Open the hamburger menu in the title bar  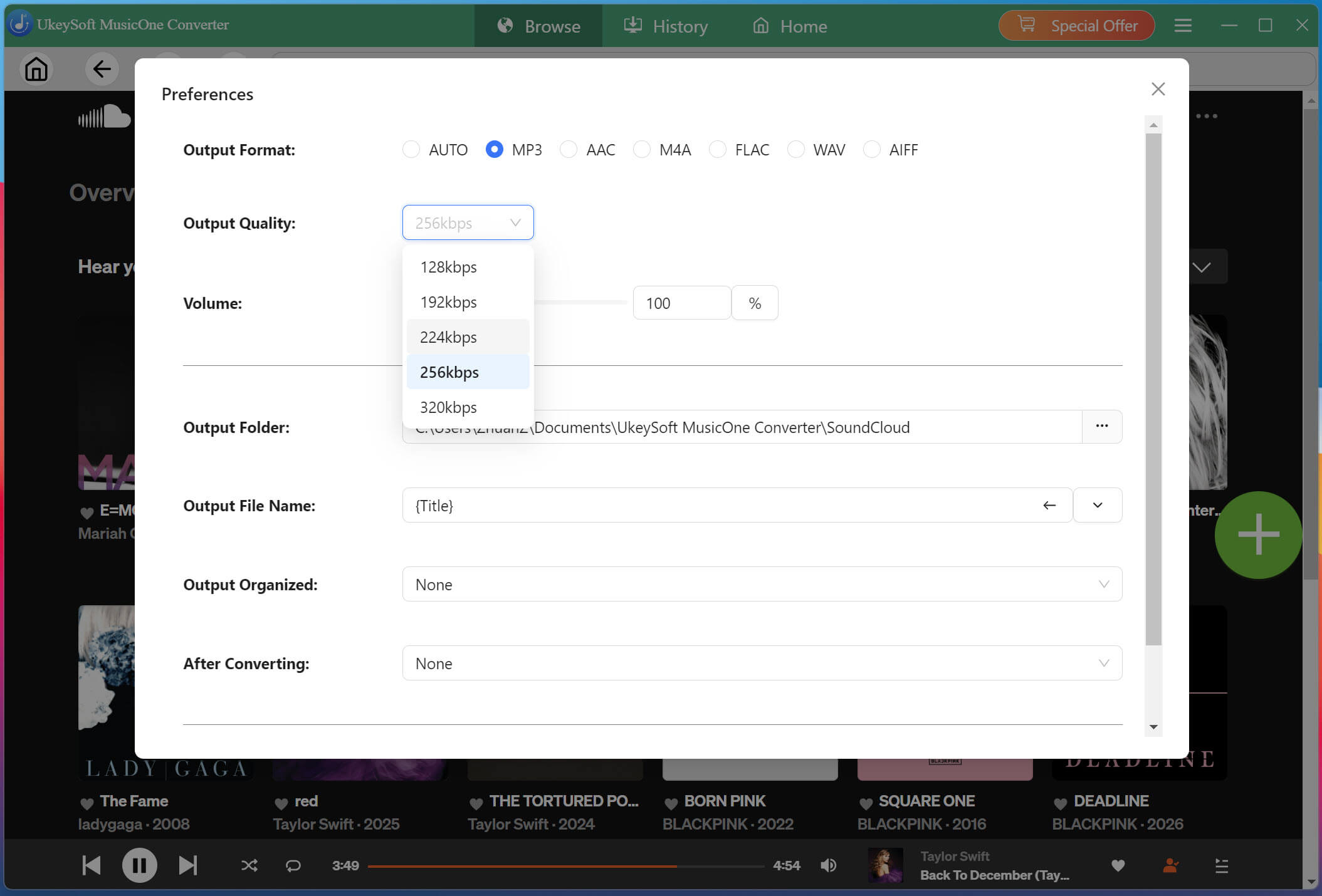tap(1183, 26)
